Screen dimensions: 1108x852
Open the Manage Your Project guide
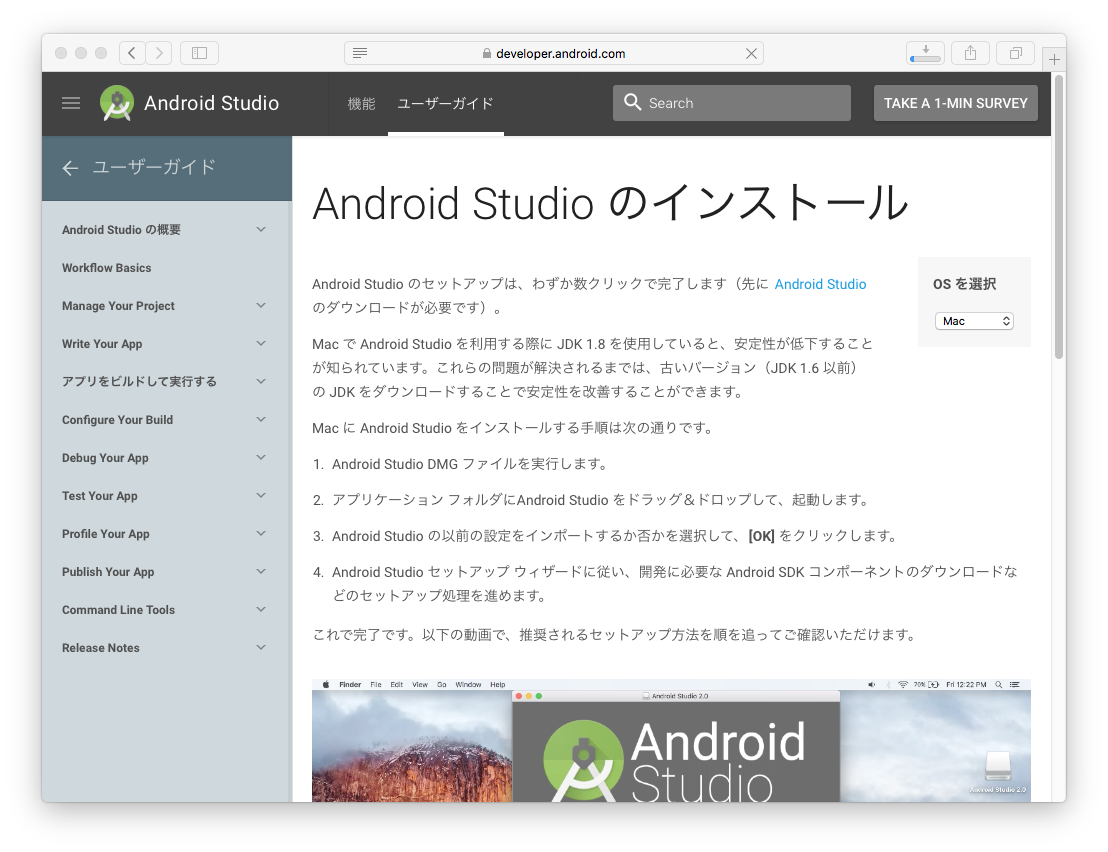tap(118, 306)
